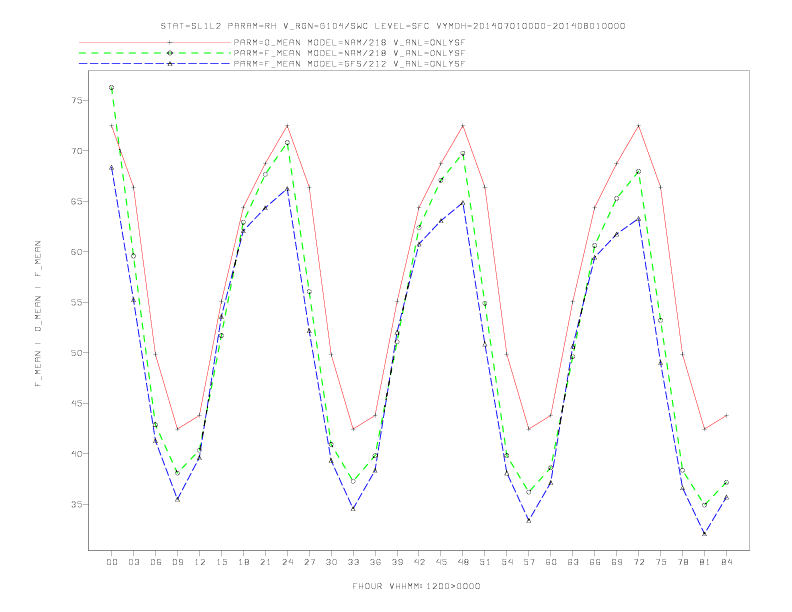This screenshot has width=792, height=612.
Task: Select the PARM=F_MEAN MODEL=NAM/218 legend entry
Action: [x=349, y=53]
